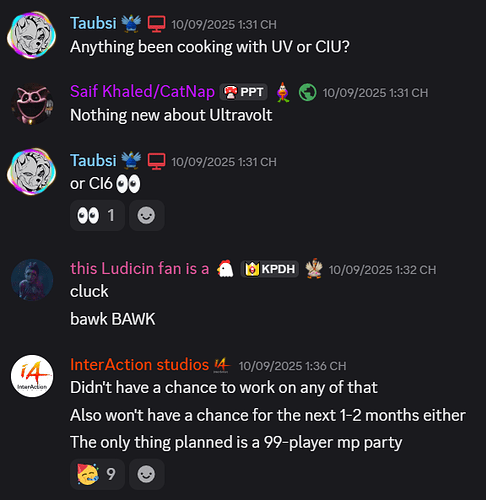Click the colorful chicken role icon next to the PPT badge
The height and width of the screenshot is (500, 486).
283,92
